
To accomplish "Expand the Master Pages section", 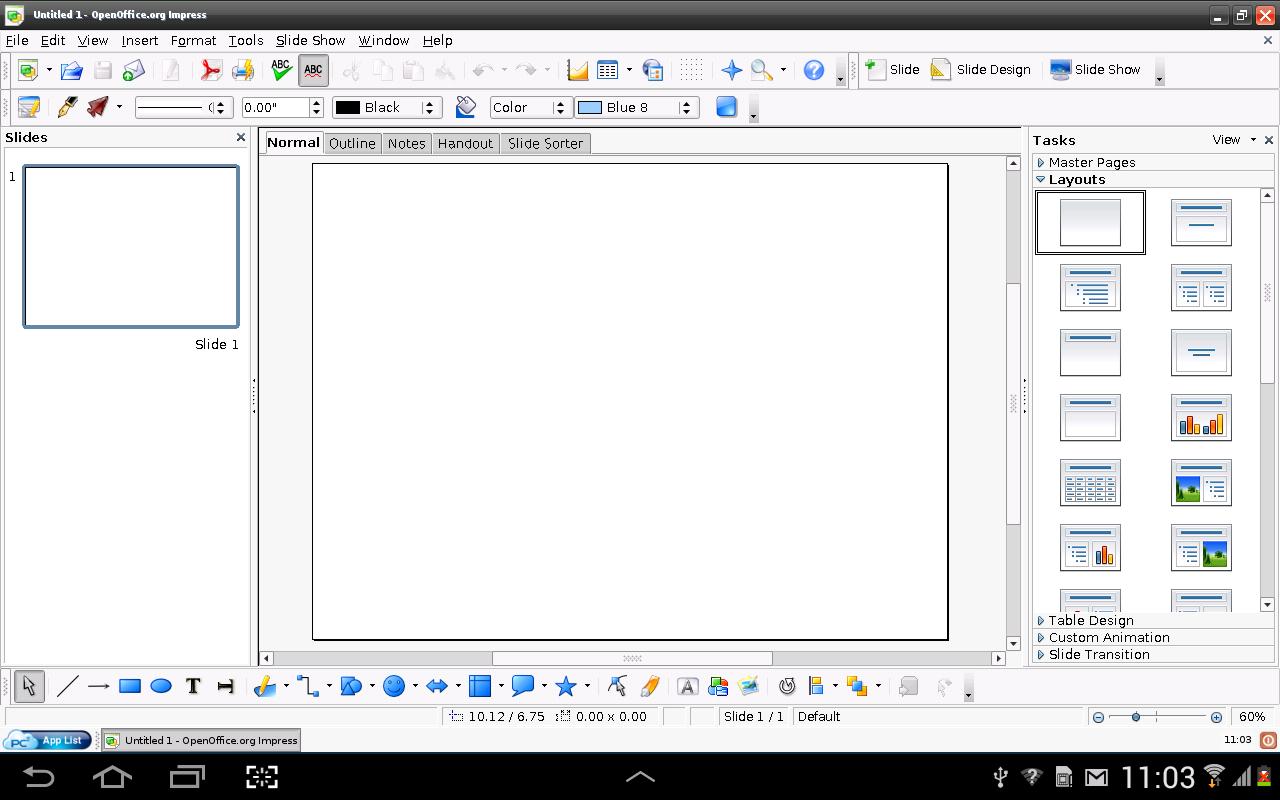I will coord(1091,162).
